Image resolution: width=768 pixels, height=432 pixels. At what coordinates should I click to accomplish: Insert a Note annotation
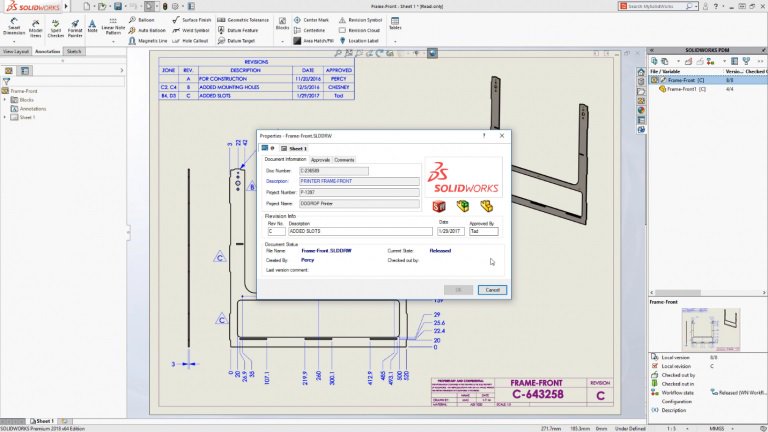click(92, 25)
